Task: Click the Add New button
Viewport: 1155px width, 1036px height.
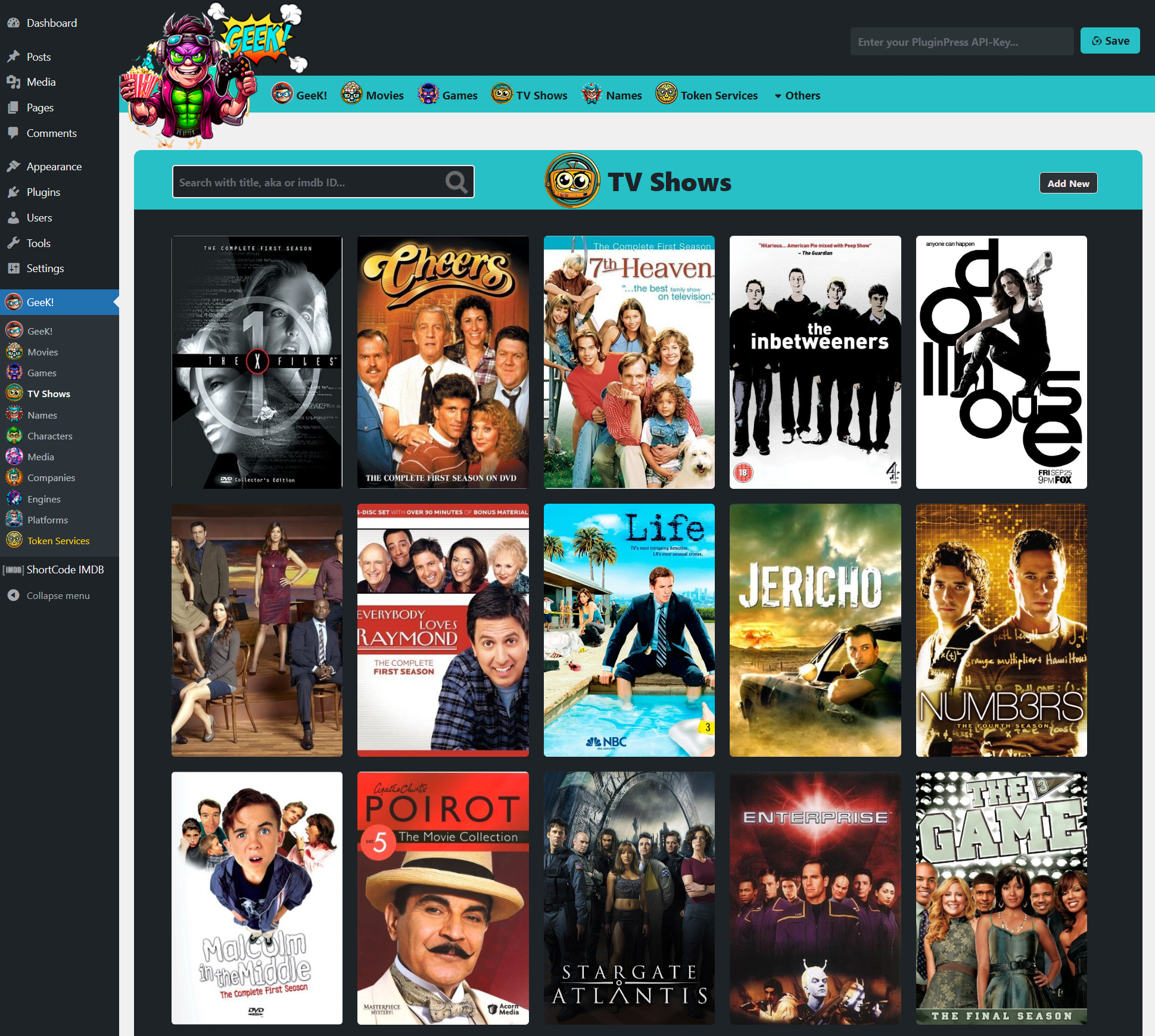Action: [x=1068, y=183]
